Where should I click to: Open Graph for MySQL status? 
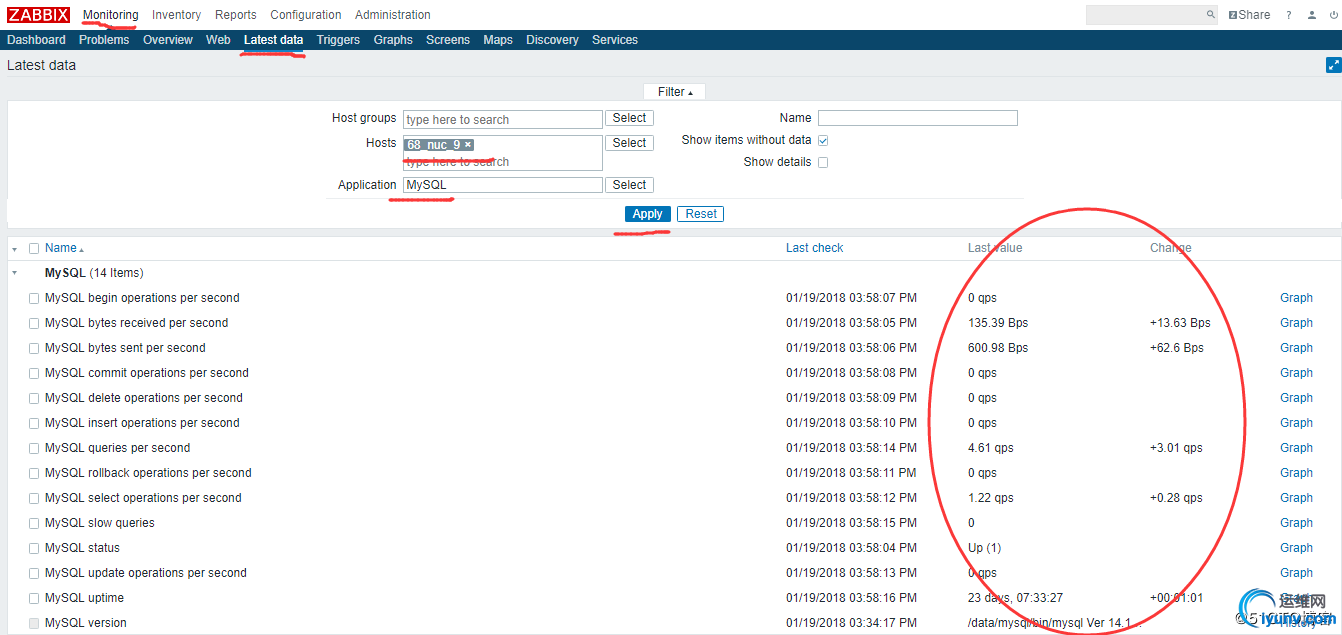point(1296,548)
